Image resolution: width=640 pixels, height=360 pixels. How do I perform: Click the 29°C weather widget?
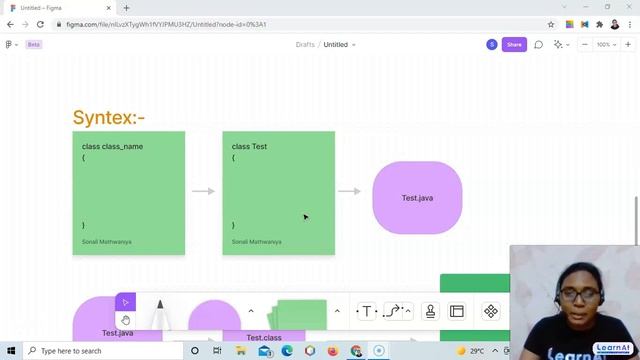471,351
